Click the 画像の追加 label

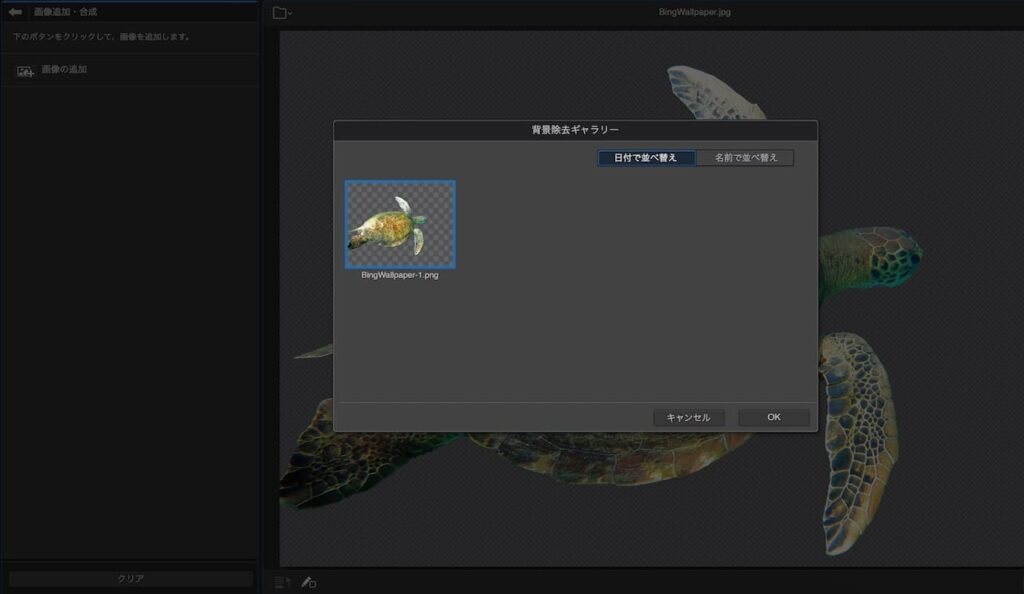[x=64, y=69]
